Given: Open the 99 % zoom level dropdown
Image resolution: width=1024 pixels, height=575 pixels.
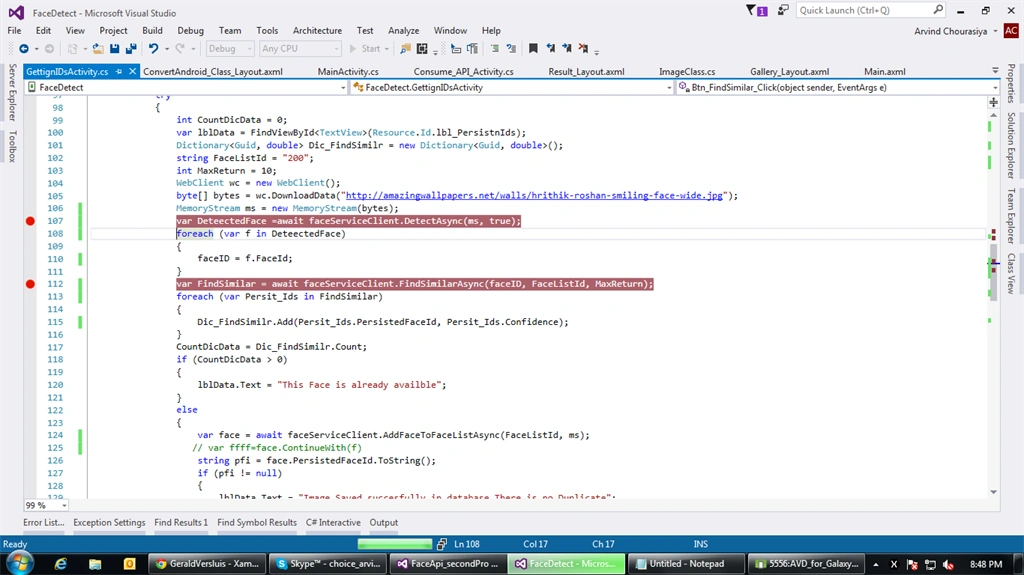Looking at the screenshot, I should 46,505.
